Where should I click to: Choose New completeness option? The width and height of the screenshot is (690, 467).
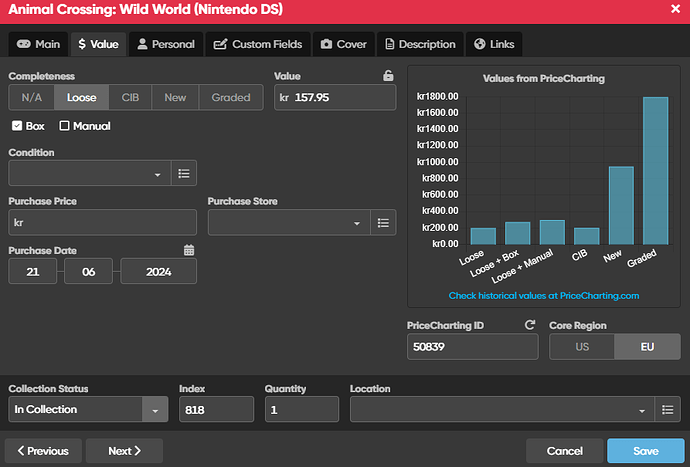[x=175, y=97]
